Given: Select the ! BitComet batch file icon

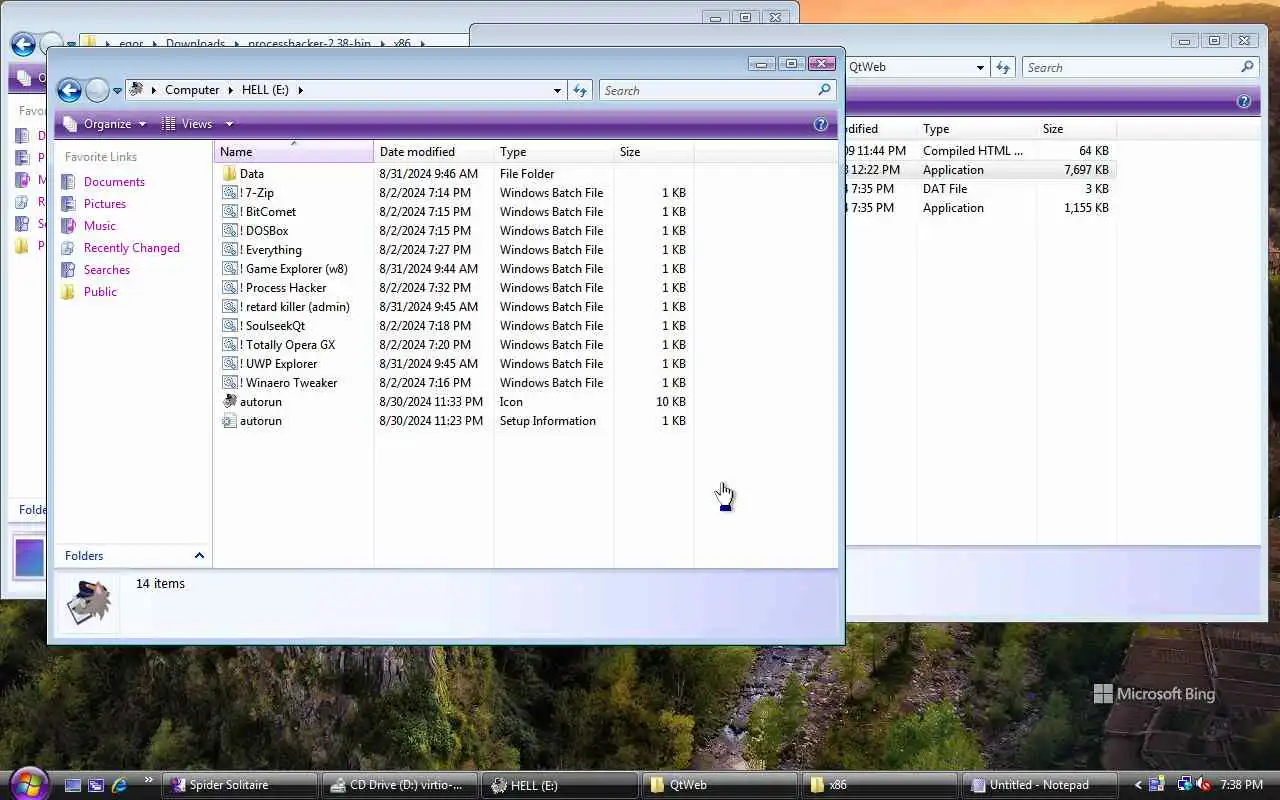Looking at the screenshot, I should pos(230,212).
